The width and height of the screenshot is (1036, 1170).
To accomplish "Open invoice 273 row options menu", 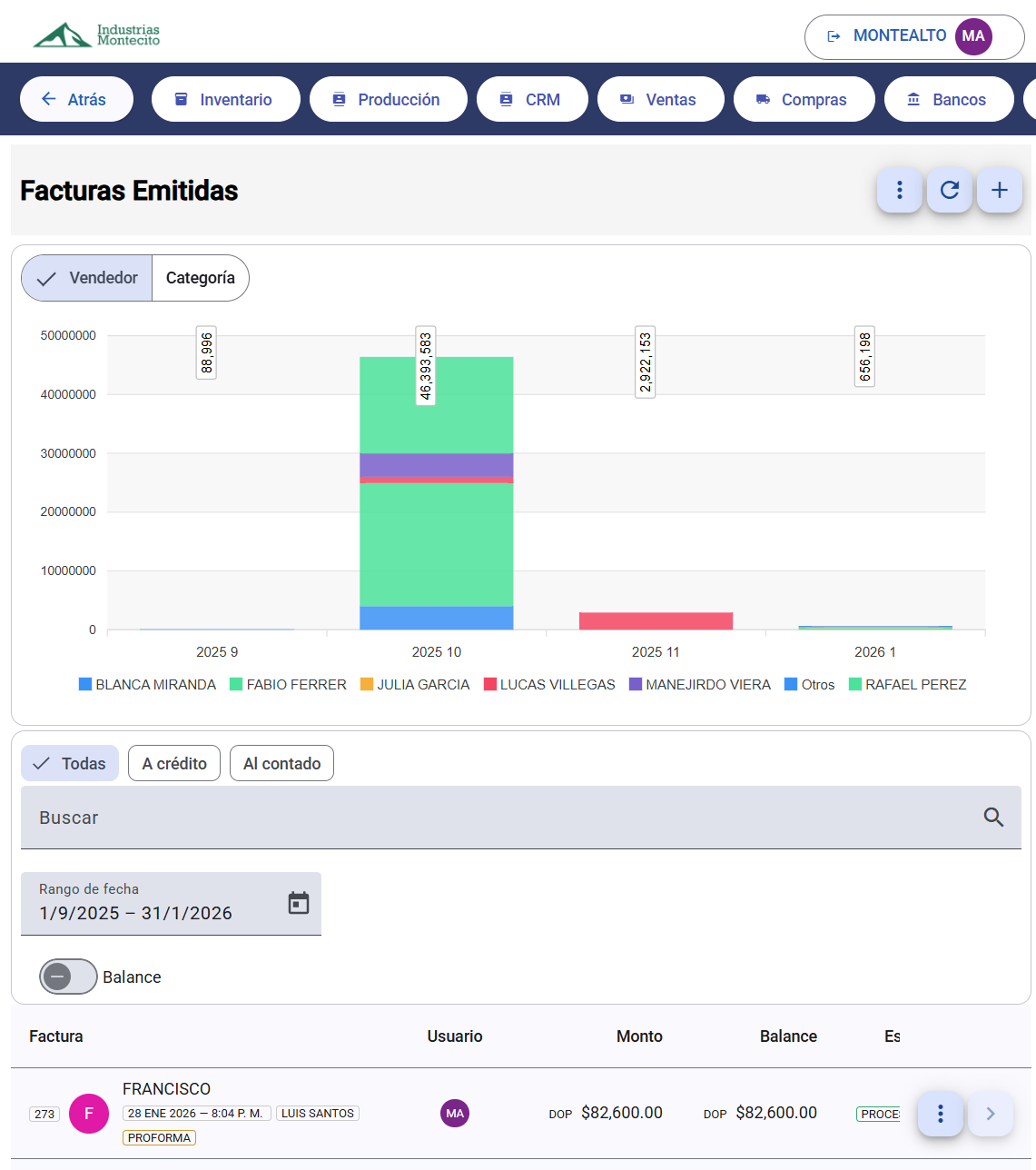I will [940, 1114].
